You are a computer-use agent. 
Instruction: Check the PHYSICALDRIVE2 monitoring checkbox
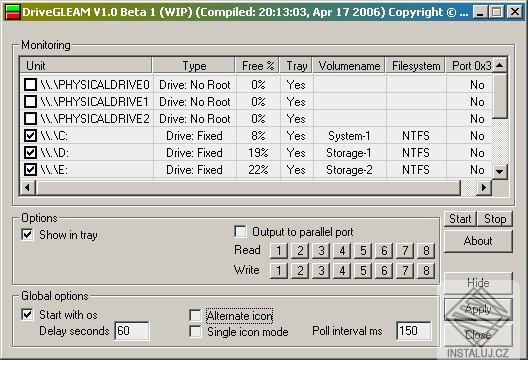tap(30, 119)
